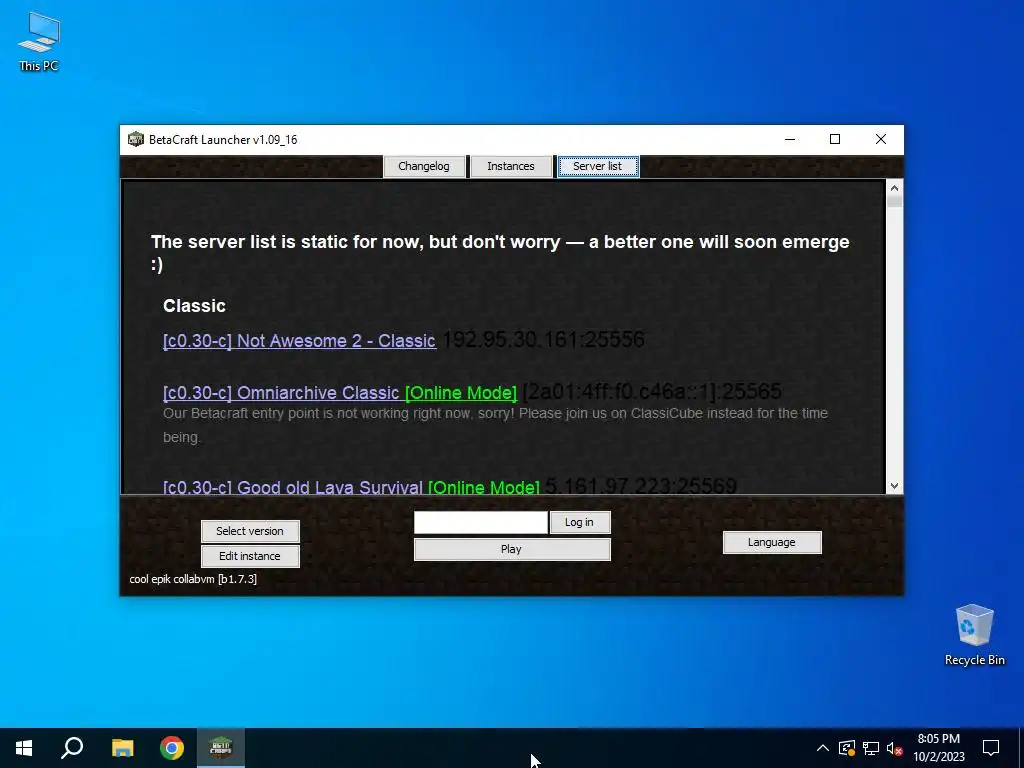Switch to the Instances tab
This screenshot has height=768, width=1024.
pos(511,167)
